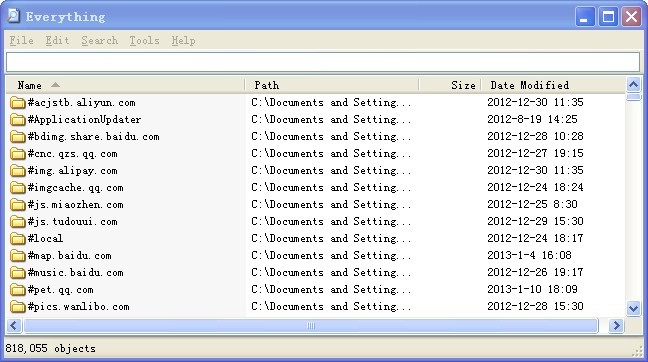Sort by the Name column header
Image resolution: width=648 pixels, height=362 pixels.
[125, 85]
